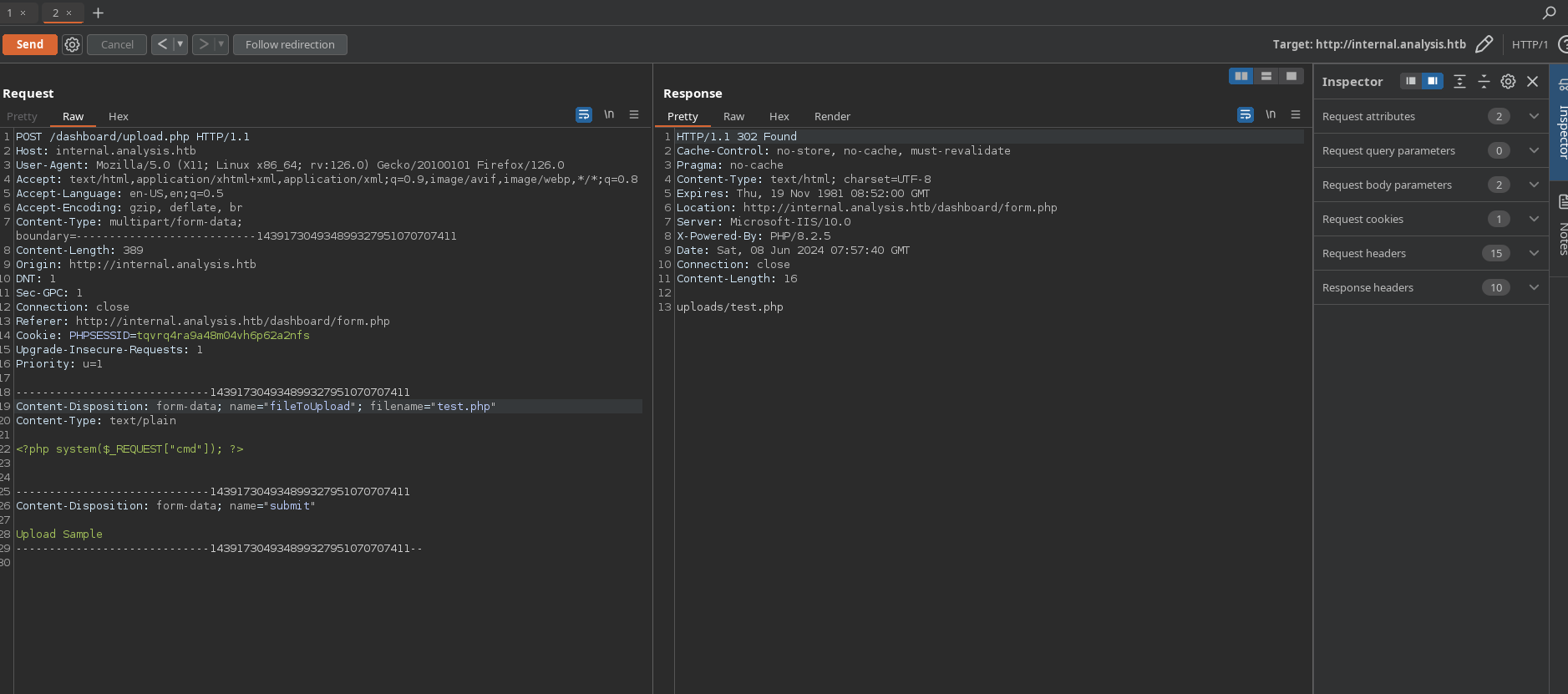Dock Inspector to the right side
Screen dimensions: 1568x694
point(1433,81)
